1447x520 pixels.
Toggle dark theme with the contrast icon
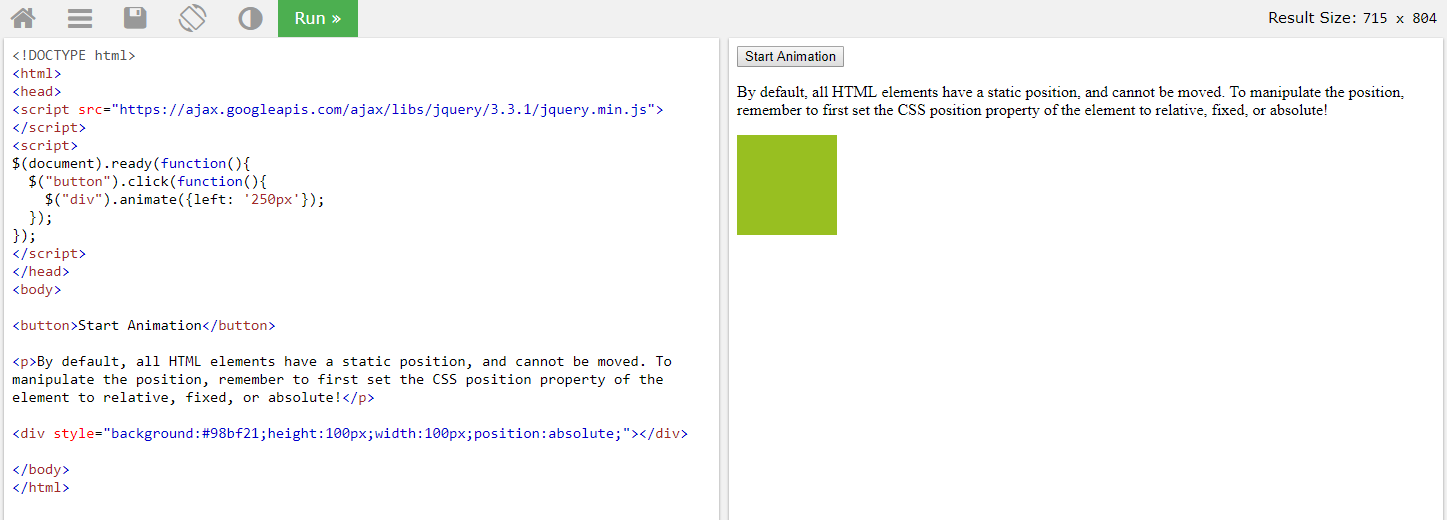(250, 18)
